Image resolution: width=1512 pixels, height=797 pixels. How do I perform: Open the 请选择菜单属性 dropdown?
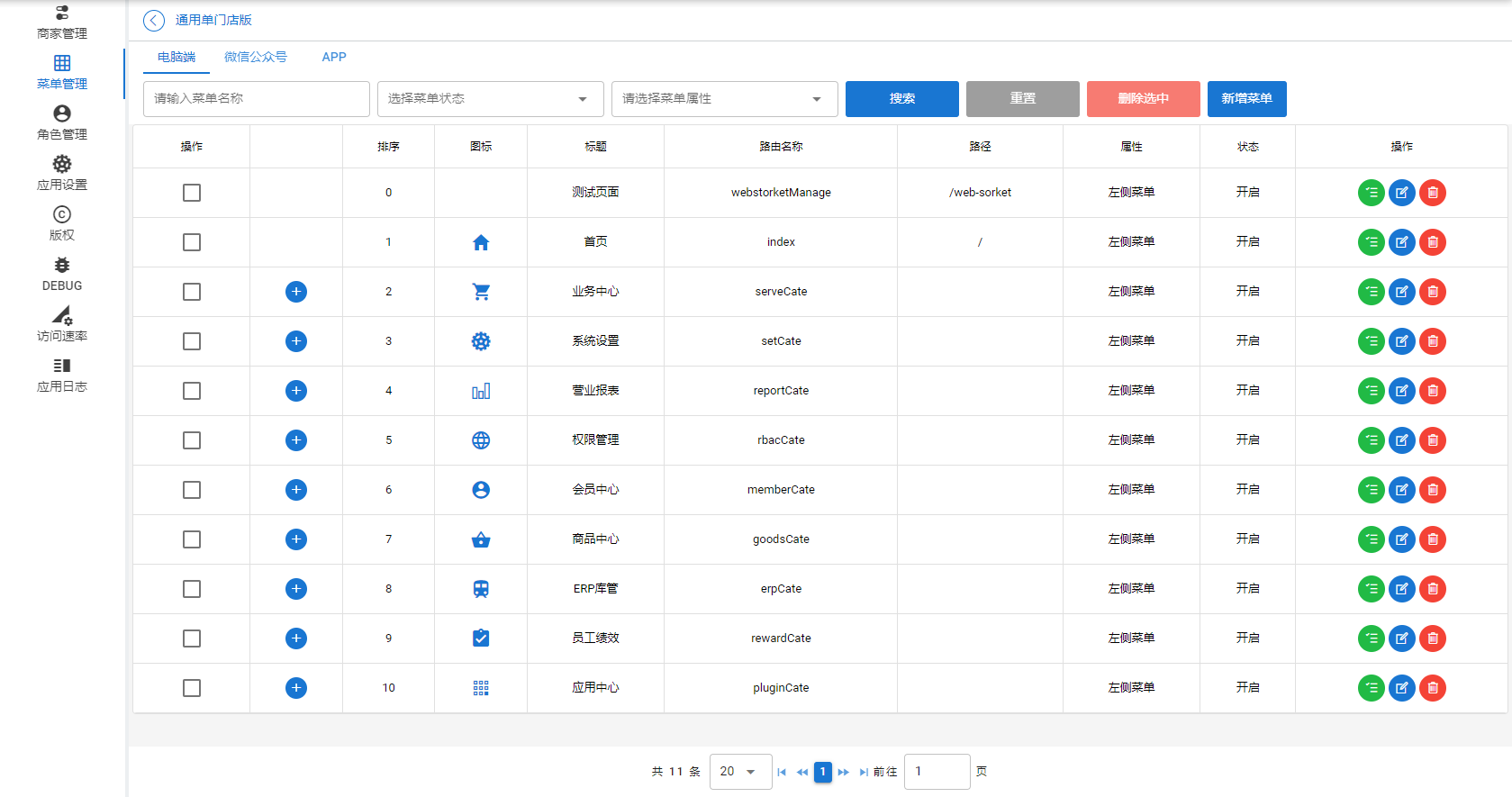[x=725, y=99]
